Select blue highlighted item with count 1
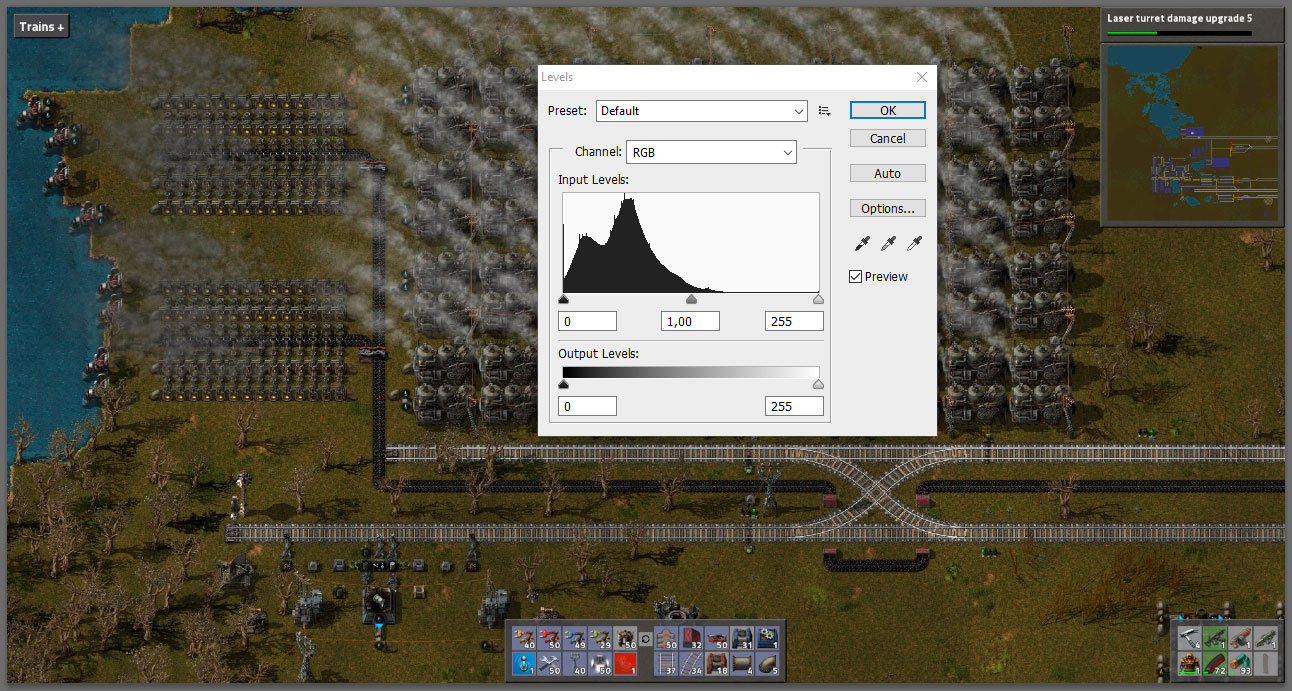 pos(524,663)
